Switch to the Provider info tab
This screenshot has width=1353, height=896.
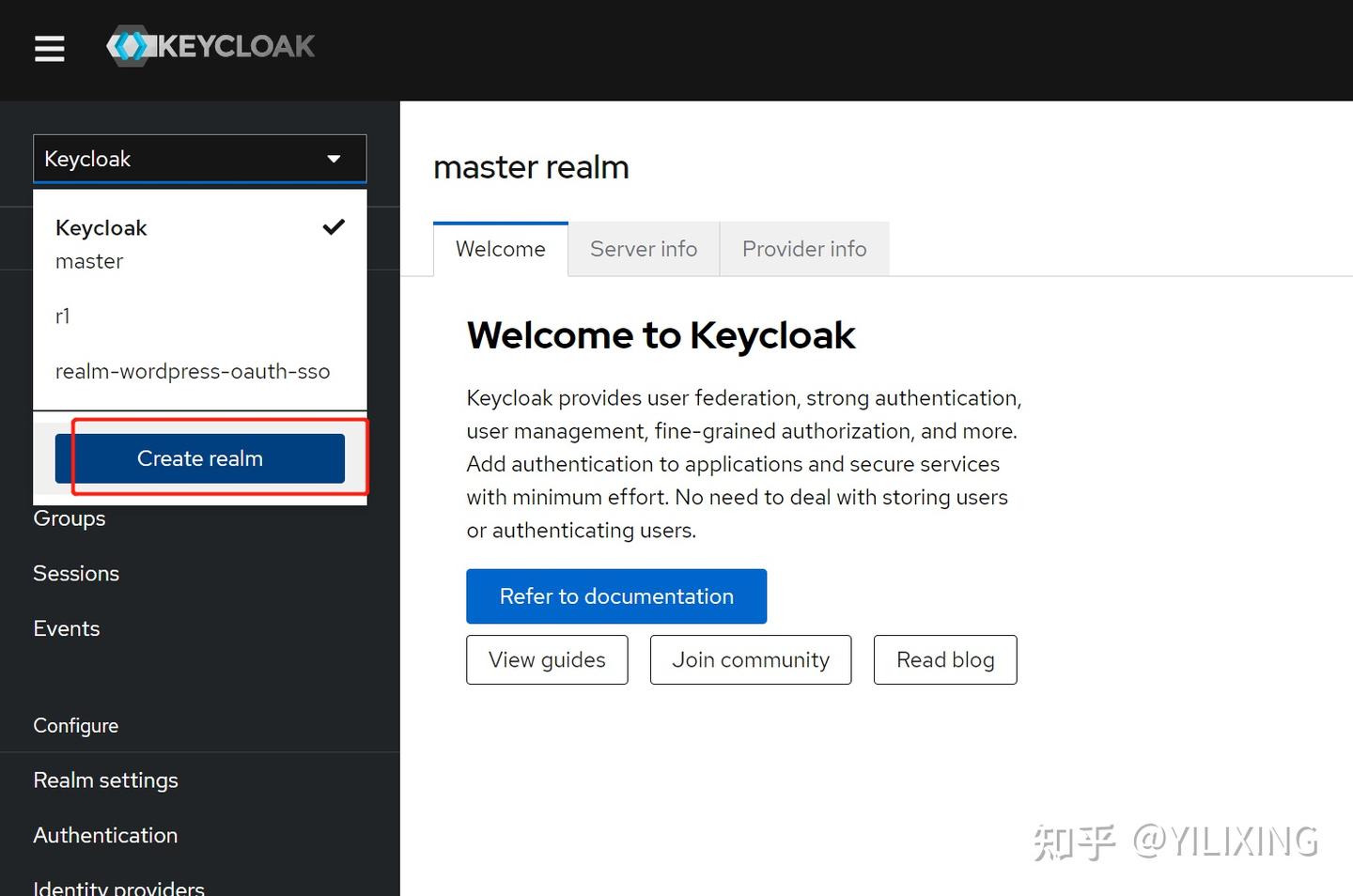point(804,248)
